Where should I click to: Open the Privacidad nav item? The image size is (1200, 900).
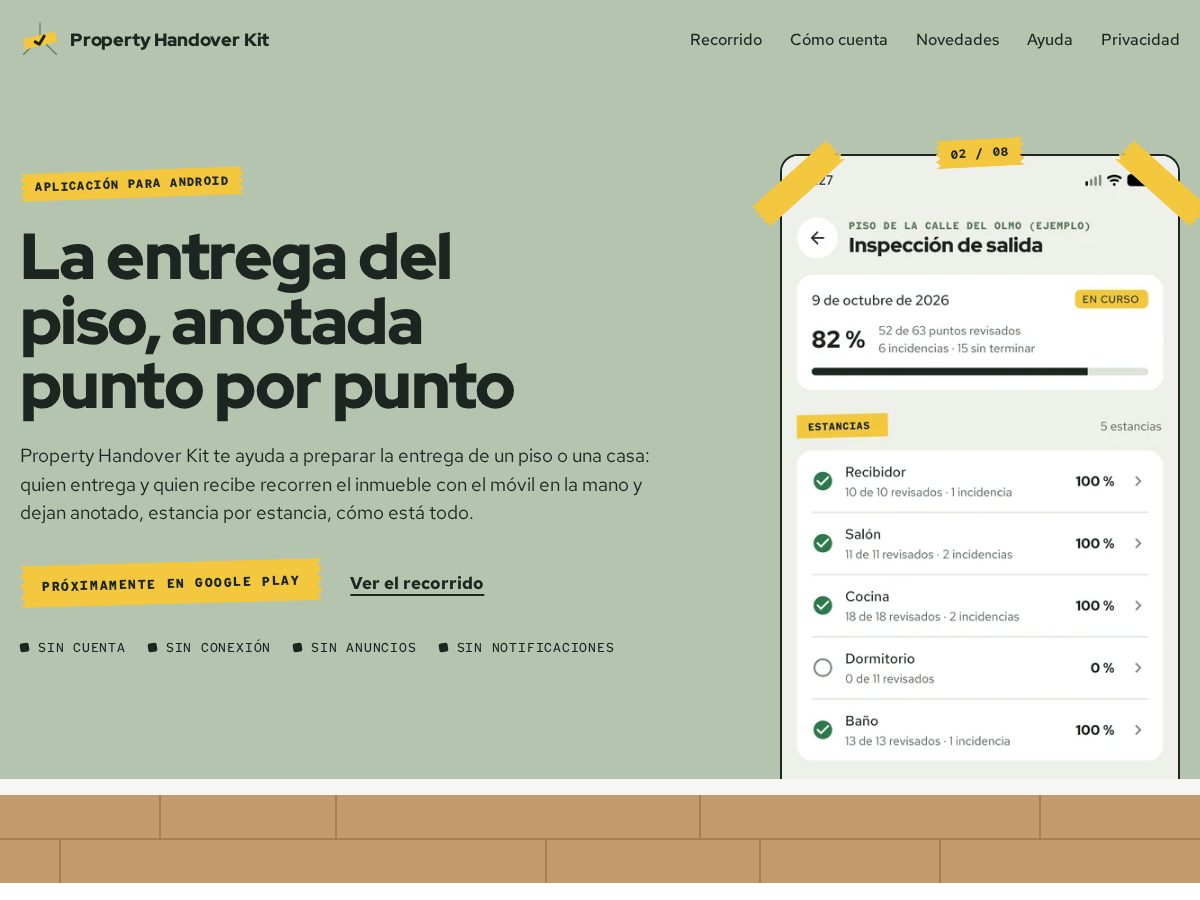1140,39
